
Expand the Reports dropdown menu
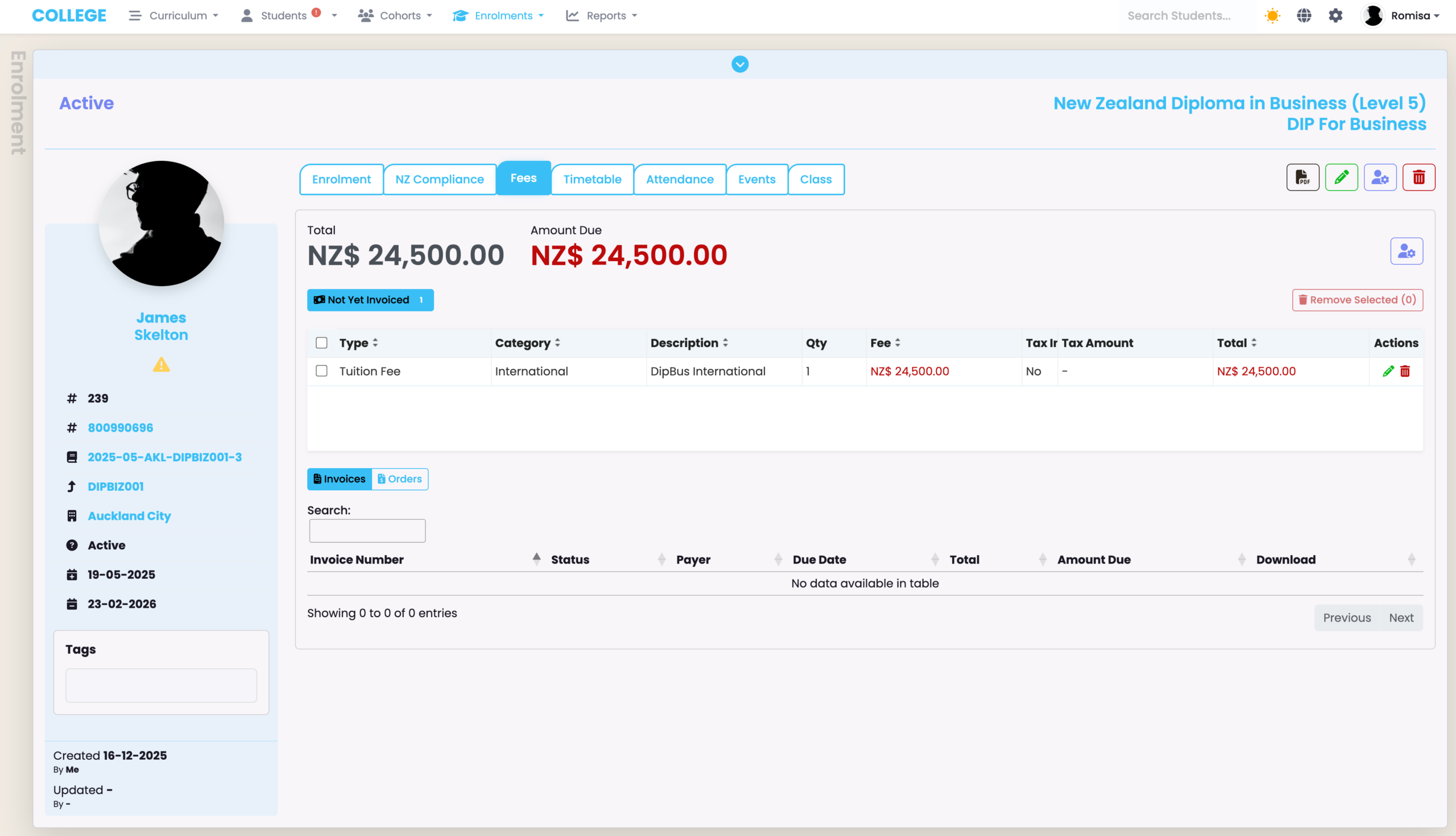[602, 15]
